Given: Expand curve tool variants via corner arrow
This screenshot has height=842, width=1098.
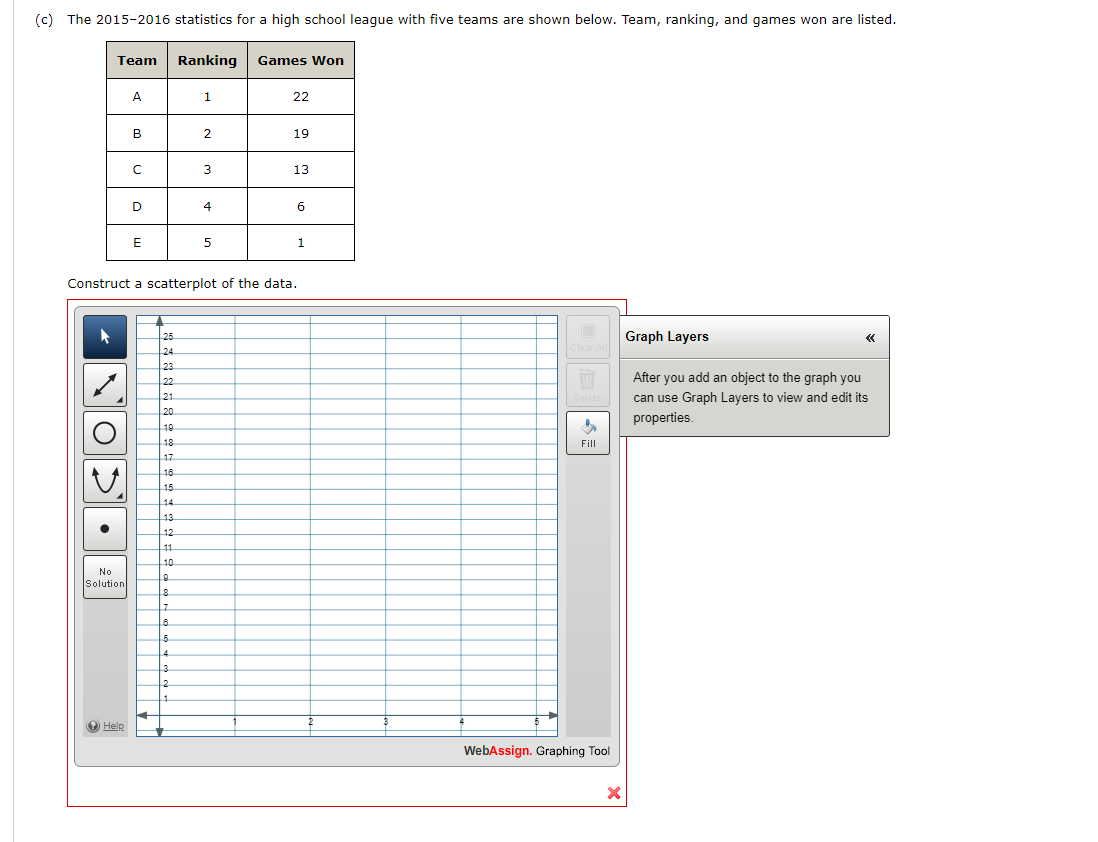Looking at the screenshot, I should click(122, 497).
